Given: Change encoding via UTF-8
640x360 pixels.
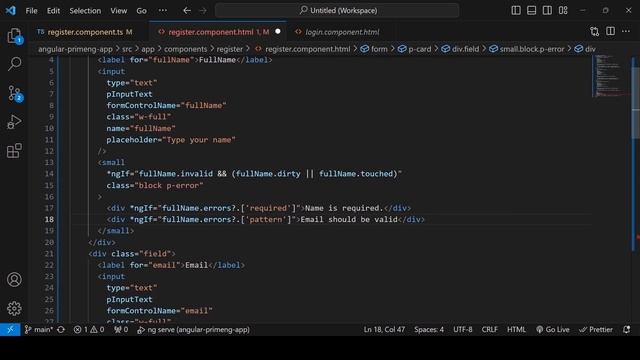Looking at the screenshot, I should tap(462, 329).
